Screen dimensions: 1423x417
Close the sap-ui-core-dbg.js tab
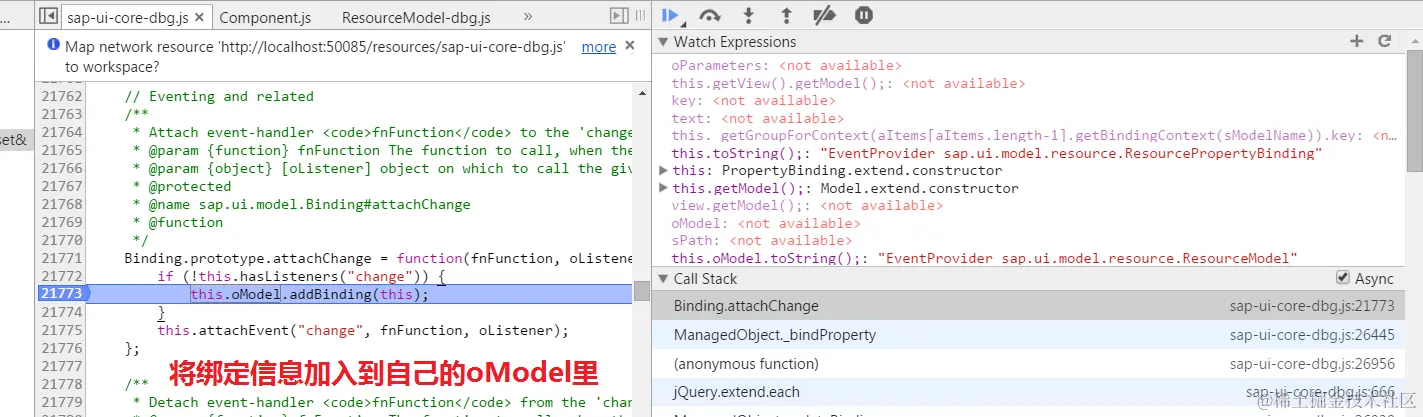tap(199, 18)
